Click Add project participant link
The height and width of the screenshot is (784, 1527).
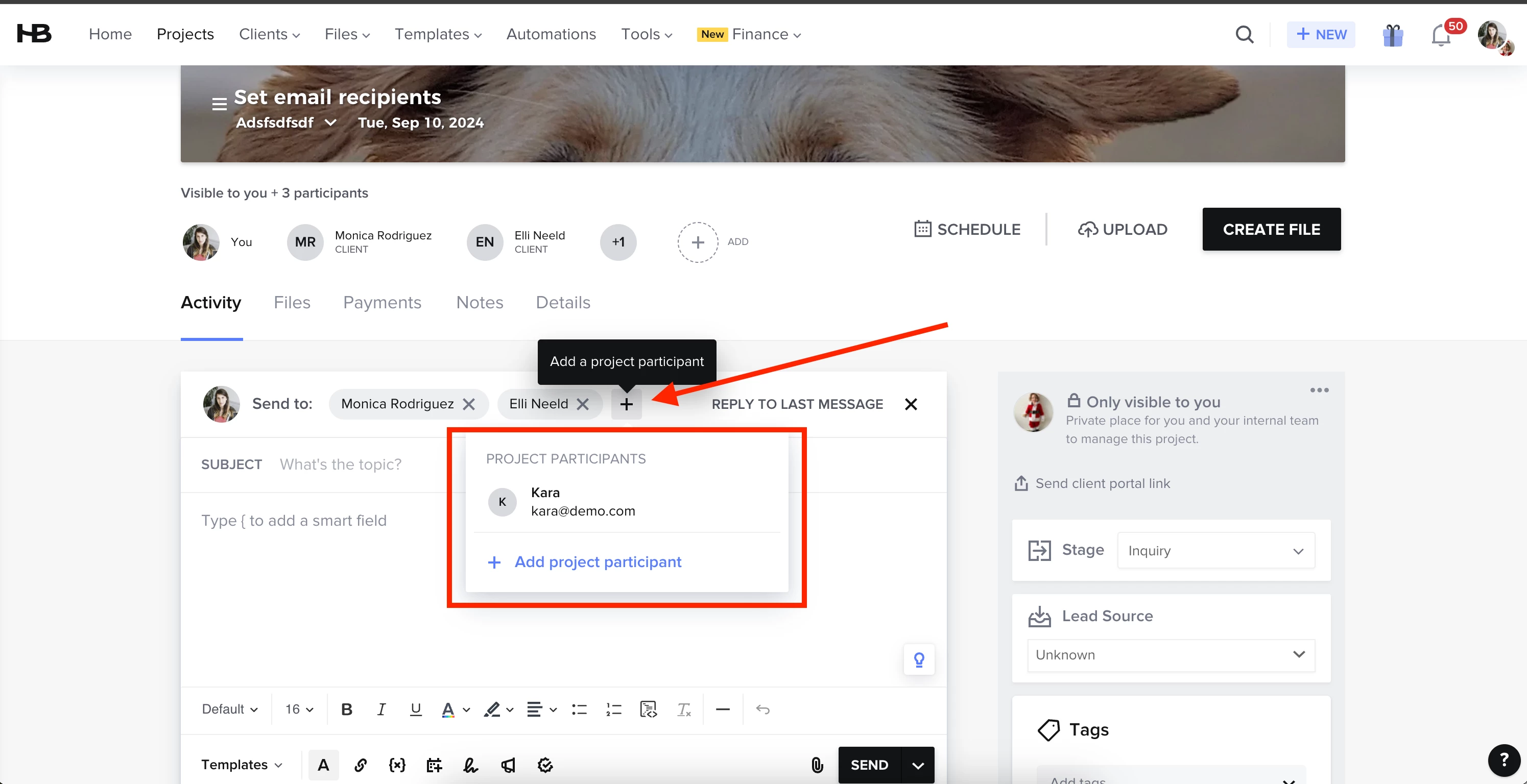coord(598,562)
